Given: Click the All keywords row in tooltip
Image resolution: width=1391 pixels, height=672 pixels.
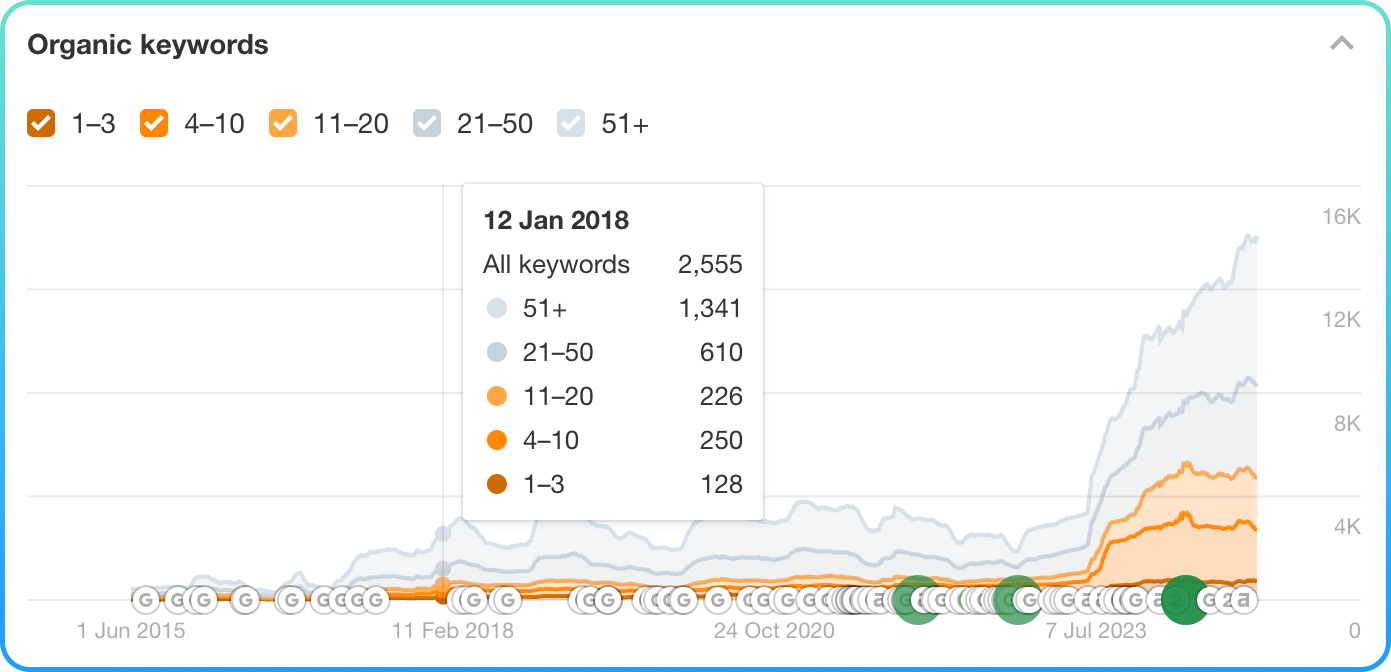Looking at the screenshot, I should point(612,265).
